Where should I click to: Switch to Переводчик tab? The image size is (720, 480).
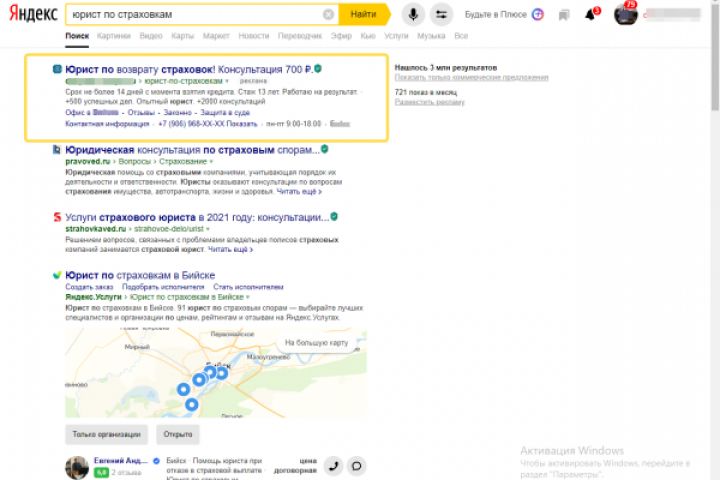pos(300,36)
